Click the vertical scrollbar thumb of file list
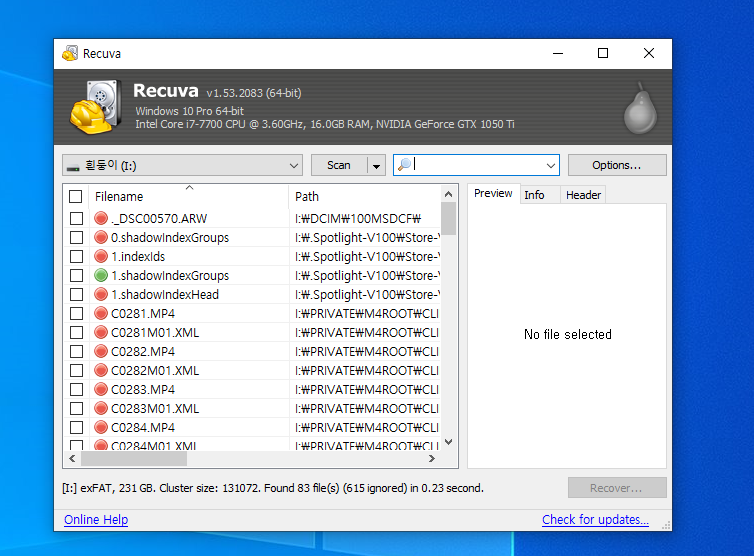754x556 pixels. tap(448, 218)
